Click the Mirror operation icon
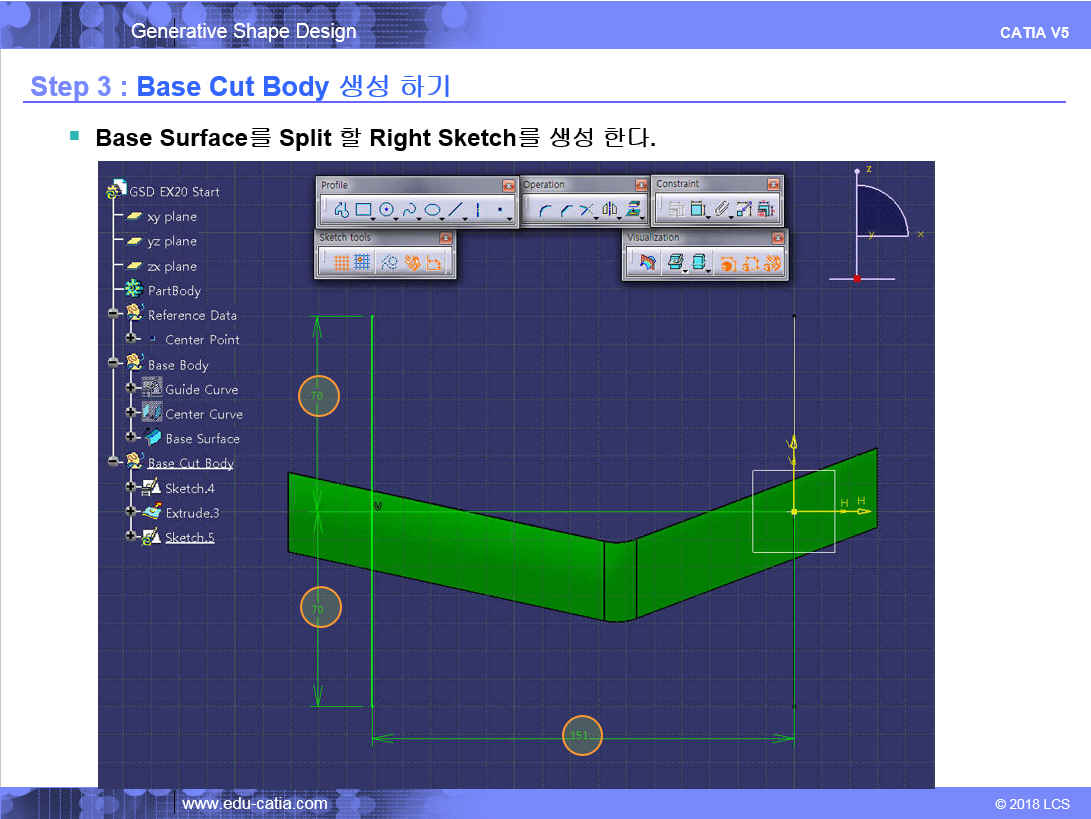Screen dimensions: 1091x819 point(609,210)
